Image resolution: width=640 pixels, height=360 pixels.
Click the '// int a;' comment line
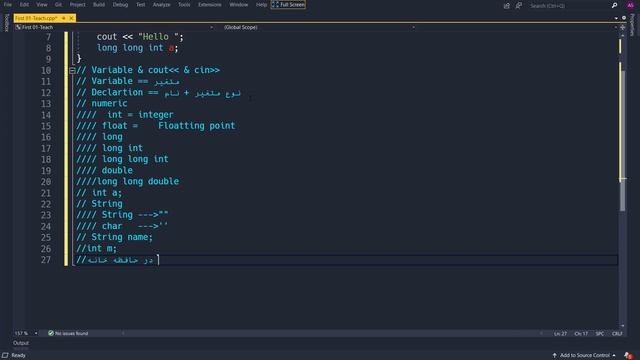[99, 193]
